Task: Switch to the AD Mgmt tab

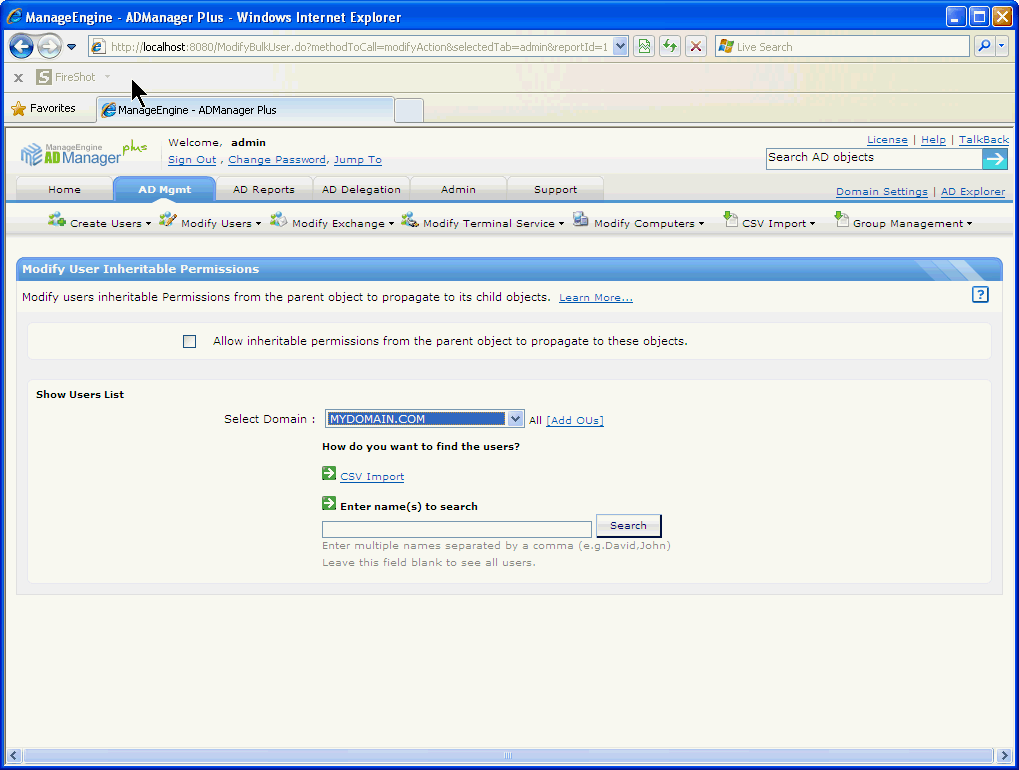Action: (x=164, y=189)
